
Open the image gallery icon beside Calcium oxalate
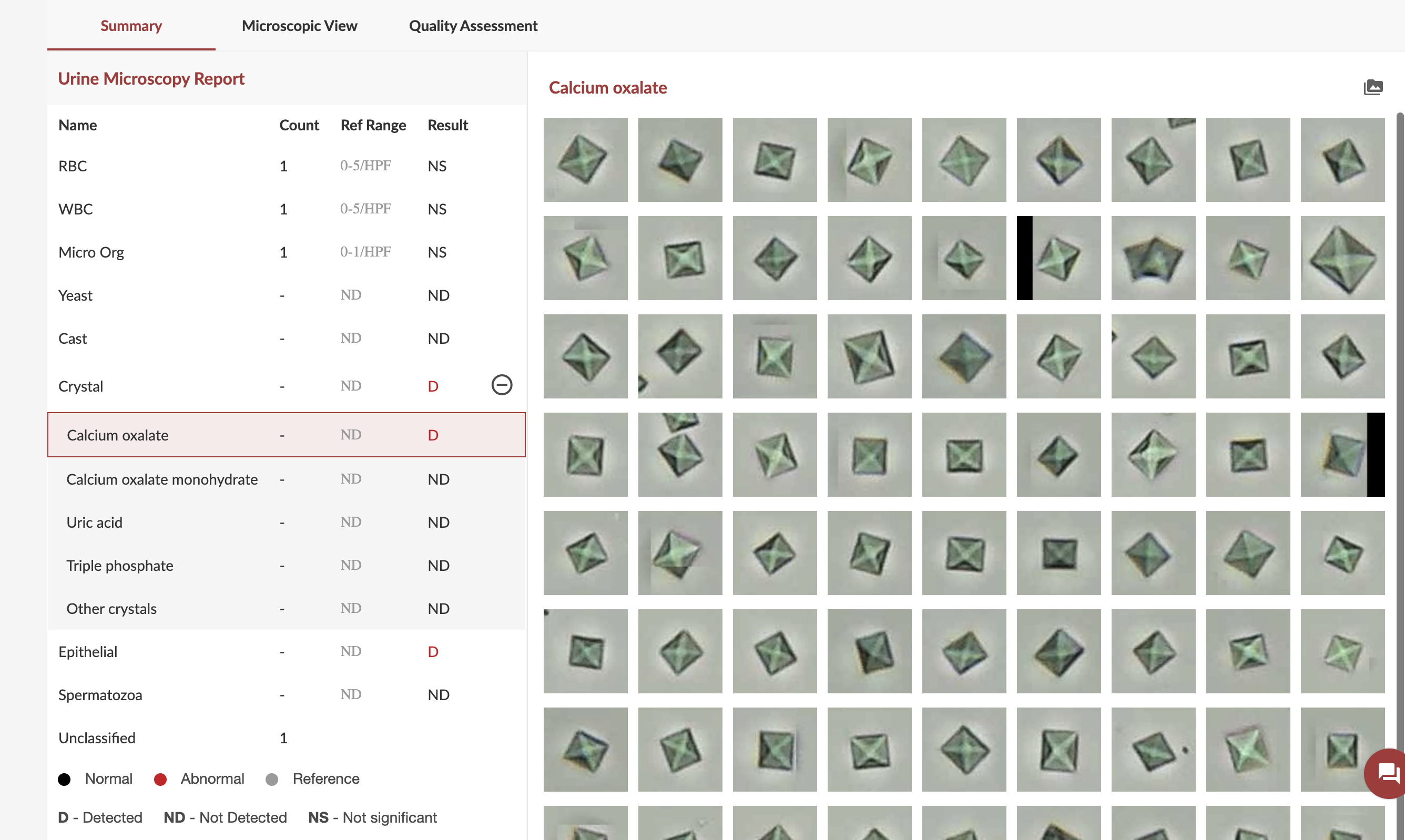click(x=1373, y=87)
